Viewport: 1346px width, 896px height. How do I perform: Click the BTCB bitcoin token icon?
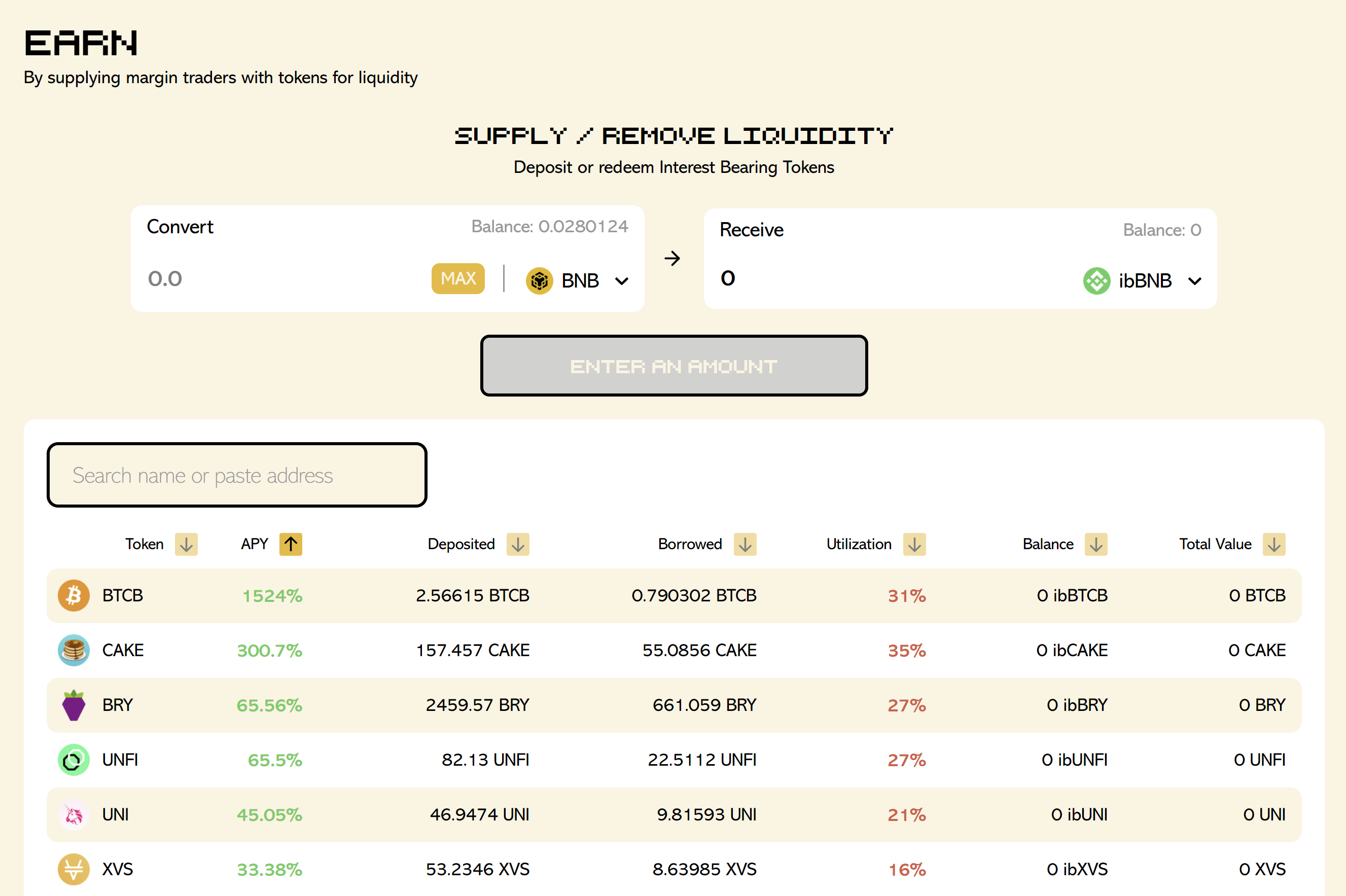pos(74,595)
